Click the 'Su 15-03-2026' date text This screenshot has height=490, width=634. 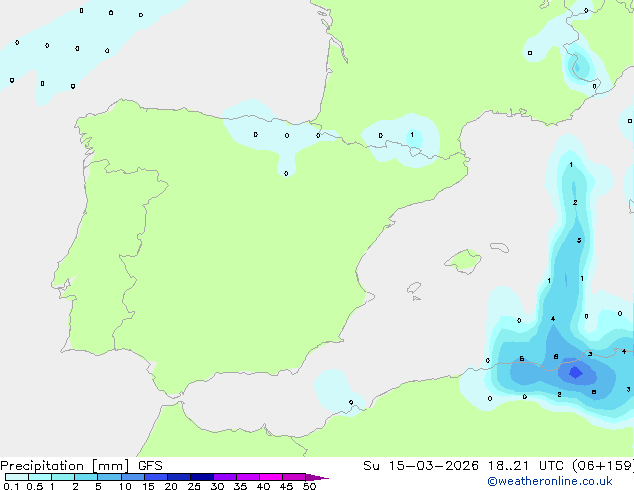coord(421,466)
